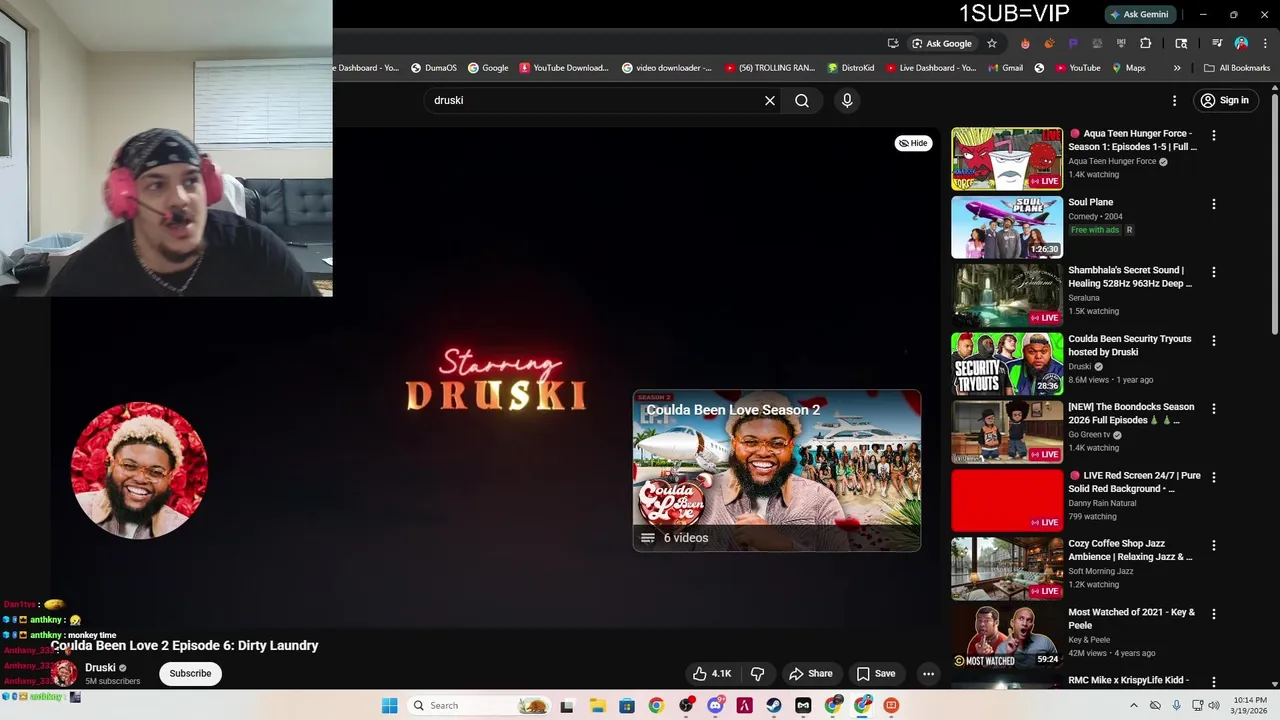The width and height of the screenshot is (1280, 720).
Task: Clear the druski search text
Action: click(770, 100)
